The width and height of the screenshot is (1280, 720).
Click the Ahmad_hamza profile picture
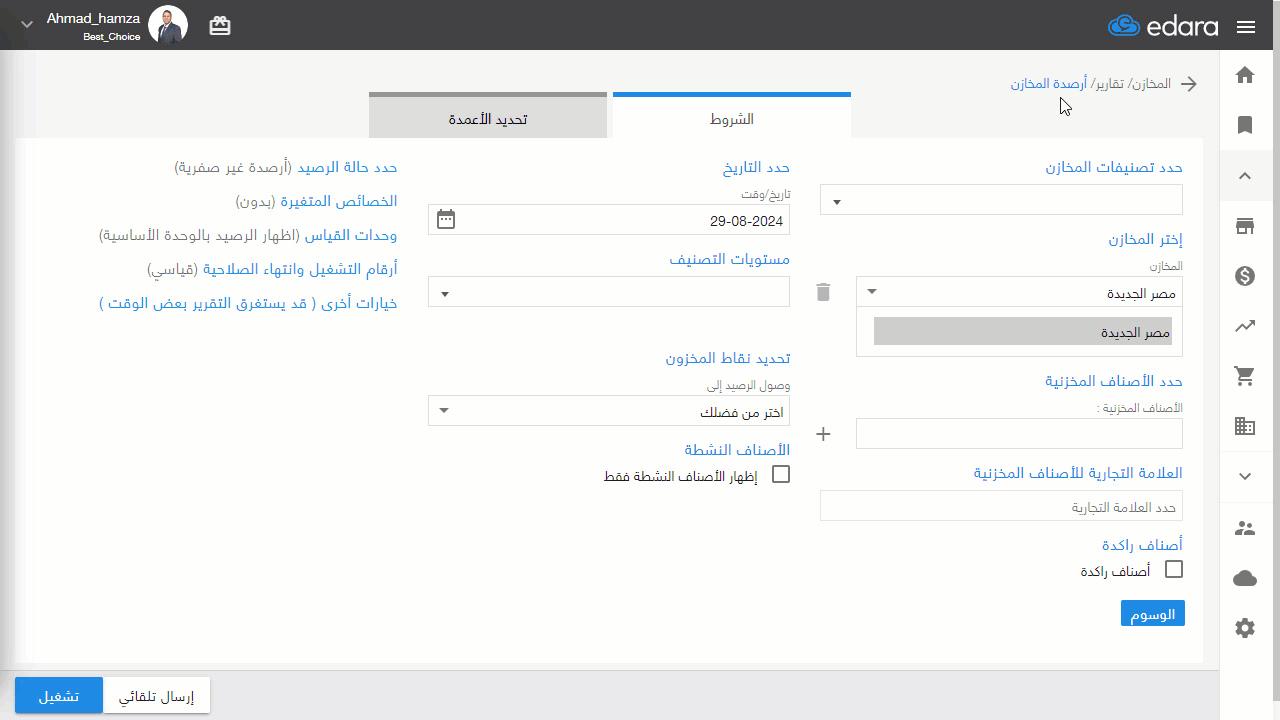pyautogui.click(x=168, y=25)
